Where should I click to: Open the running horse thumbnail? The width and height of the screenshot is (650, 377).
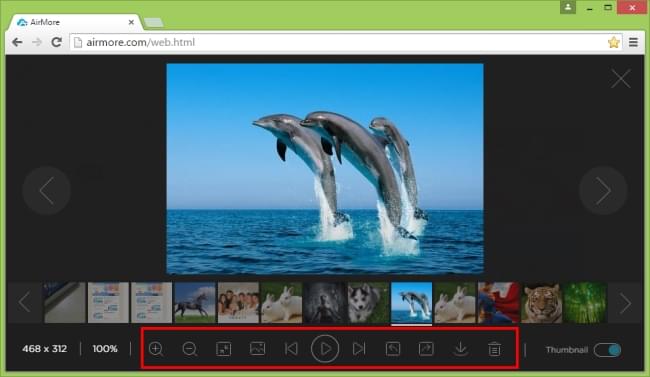click(x=195, y=303)
